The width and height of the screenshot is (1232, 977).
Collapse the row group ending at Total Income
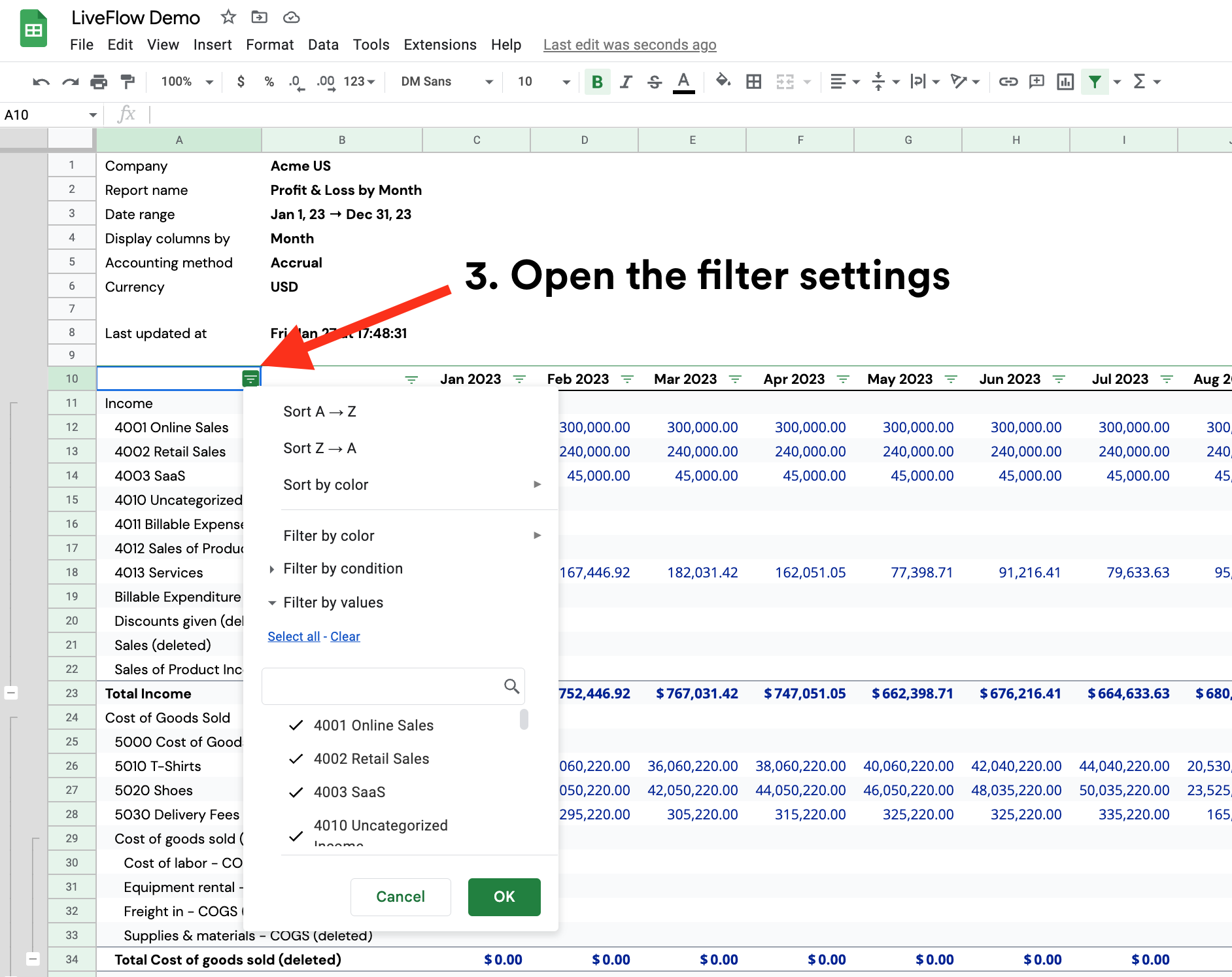point(11,693)
